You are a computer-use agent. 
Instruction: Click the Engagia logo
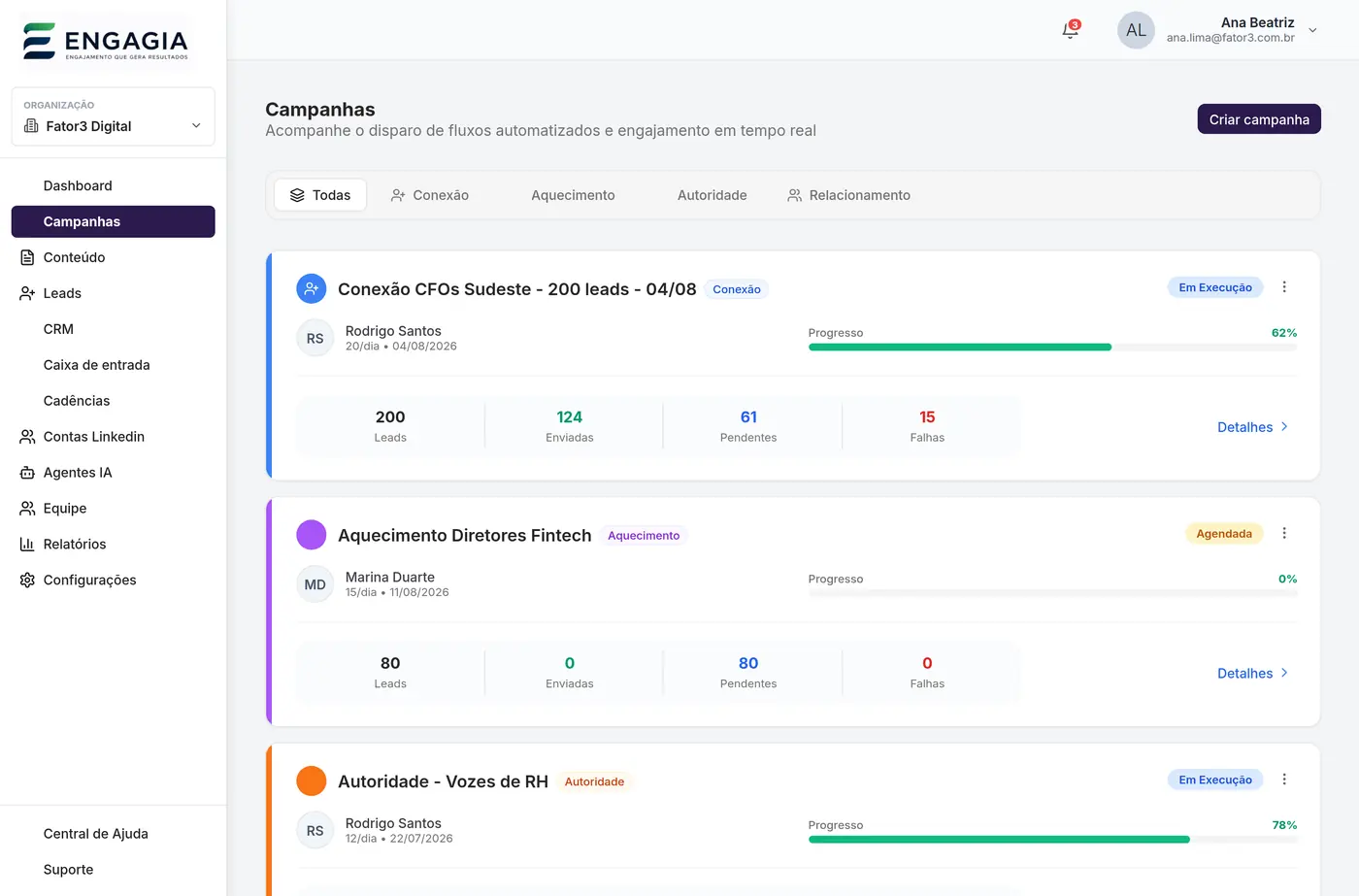coord(105,42)
